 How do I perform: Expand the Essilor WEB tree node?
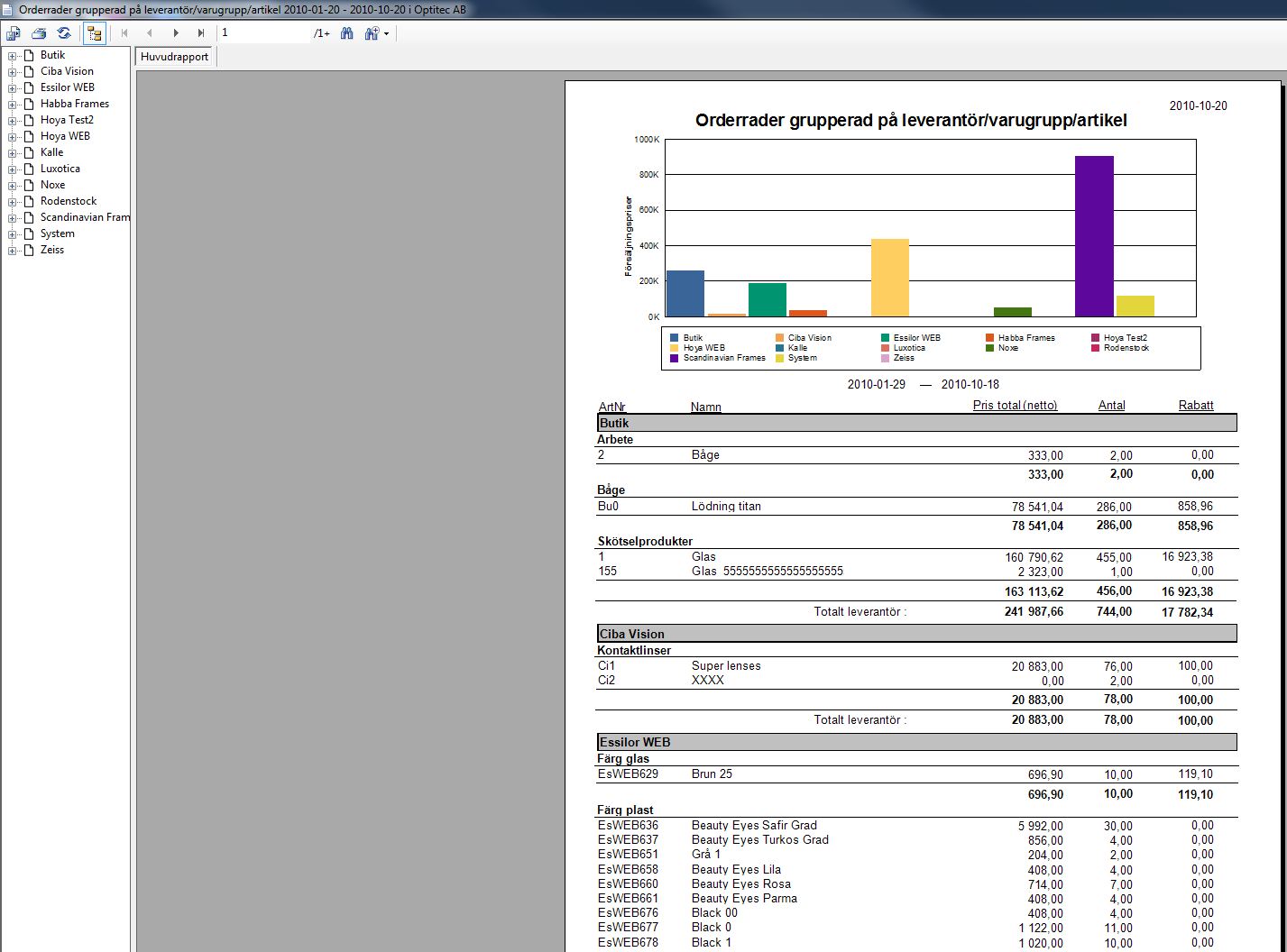[13, 88]
